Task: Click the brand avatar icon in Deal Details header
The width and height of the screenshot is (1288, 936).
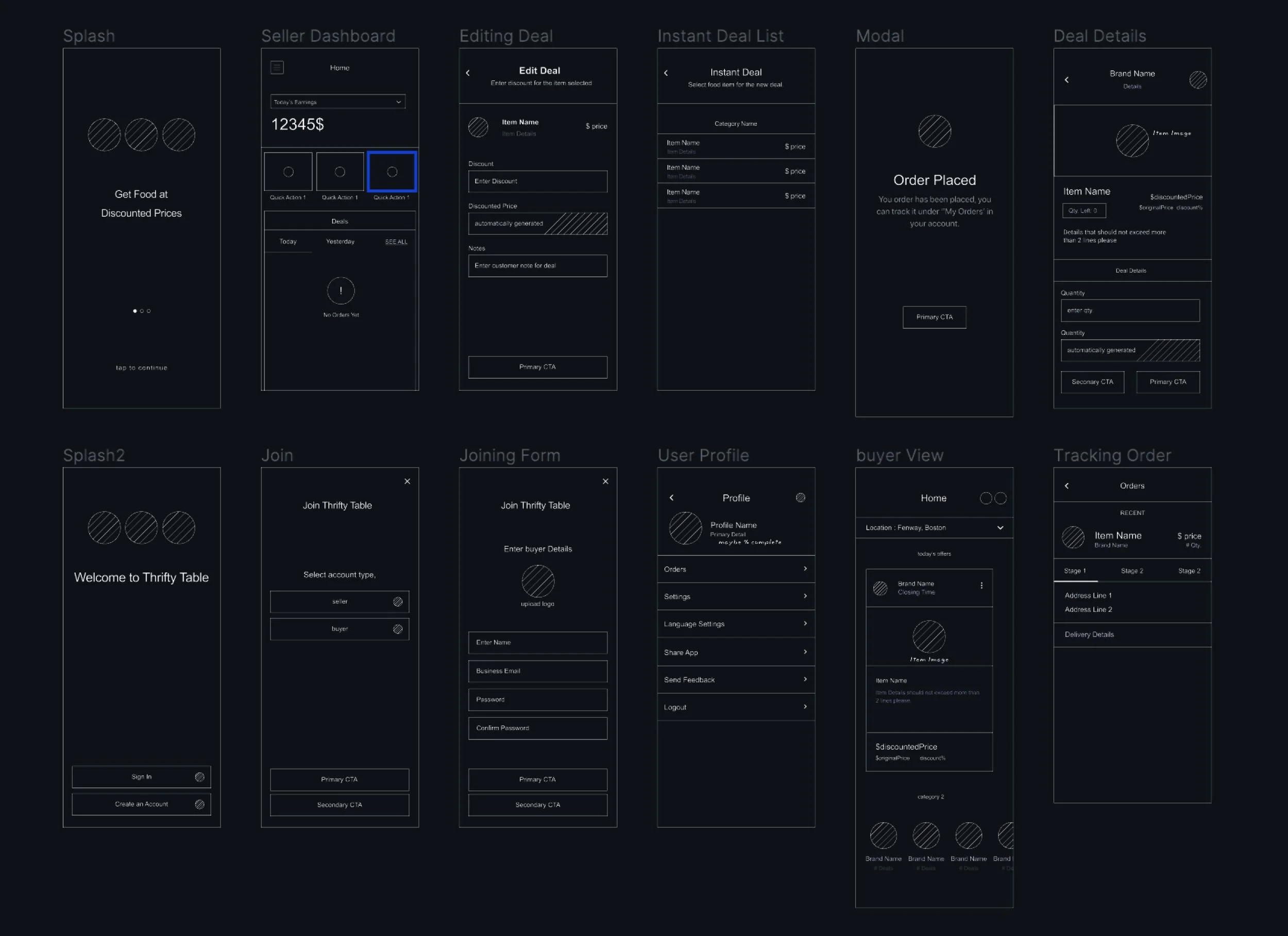Action: click(x=1198, y=79)
